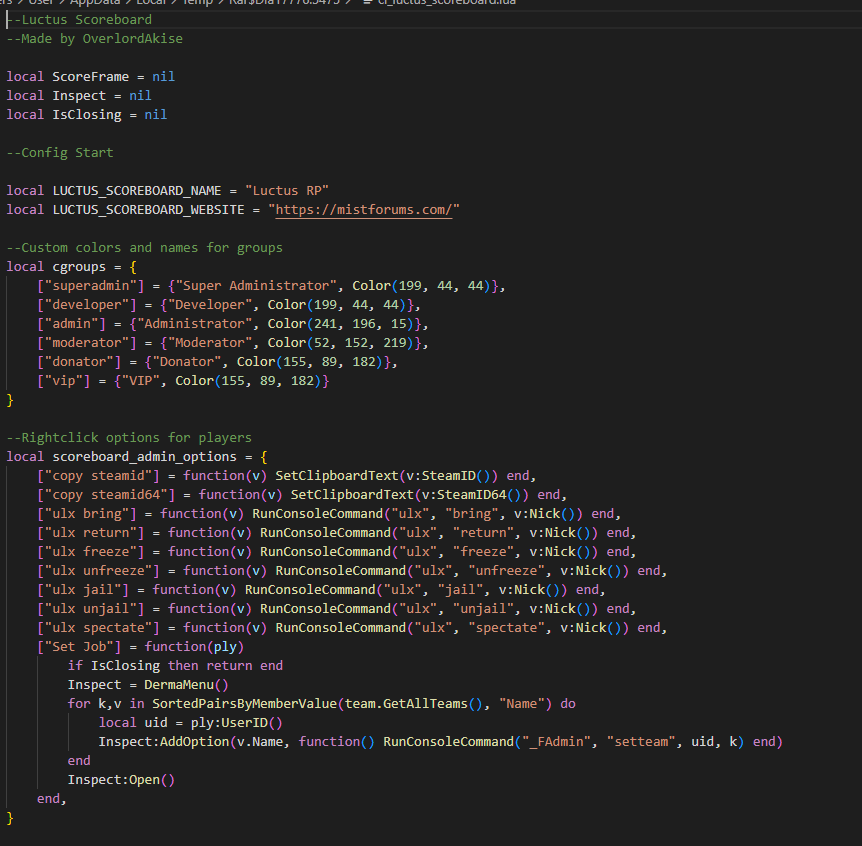Viewport: 862px width, 846px height.
Task: Click the "--Made by OverlordAkise" comment
Action: click(x=95, y=38)
